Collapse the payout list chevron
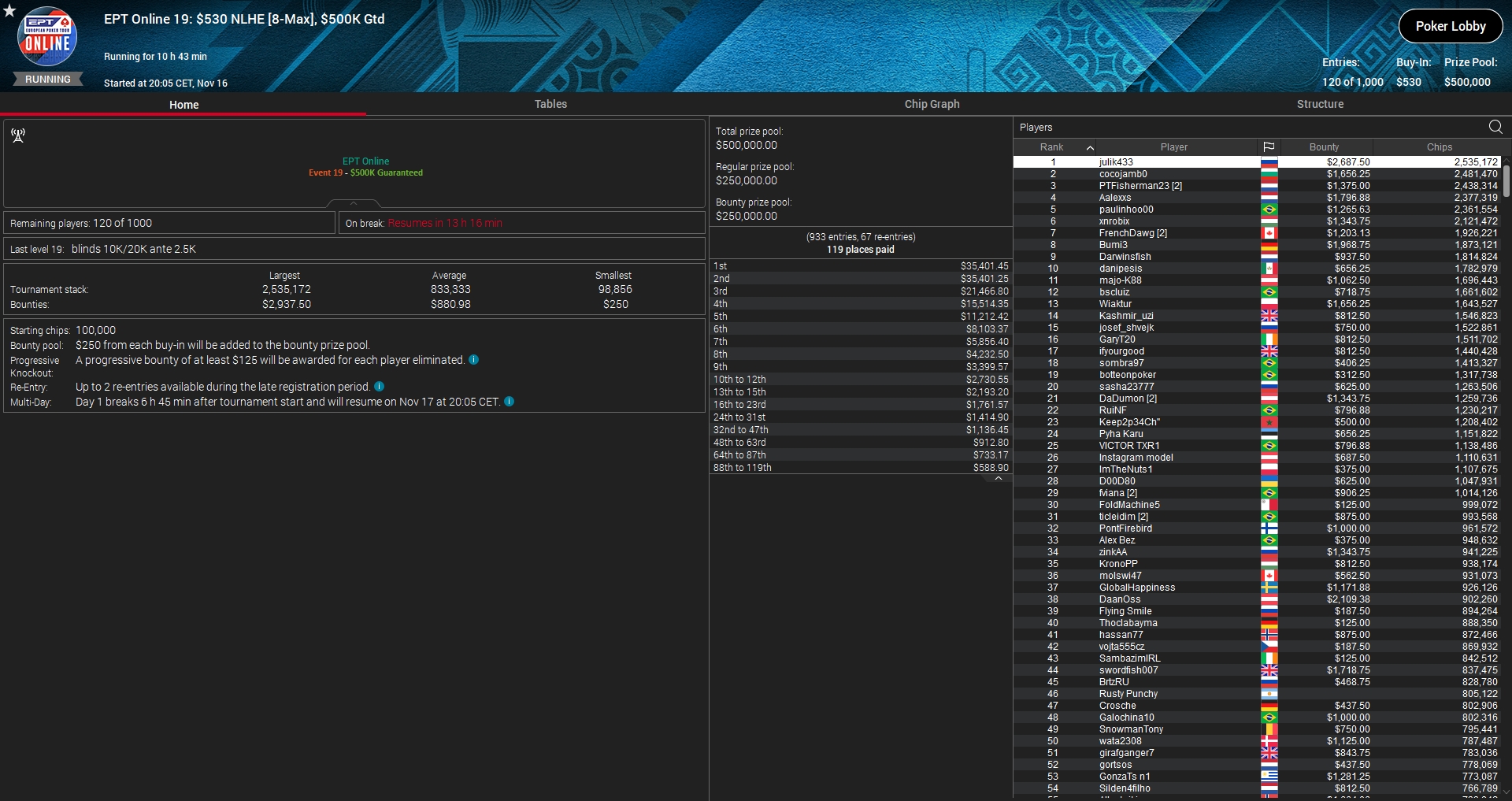 coord(999,478)
